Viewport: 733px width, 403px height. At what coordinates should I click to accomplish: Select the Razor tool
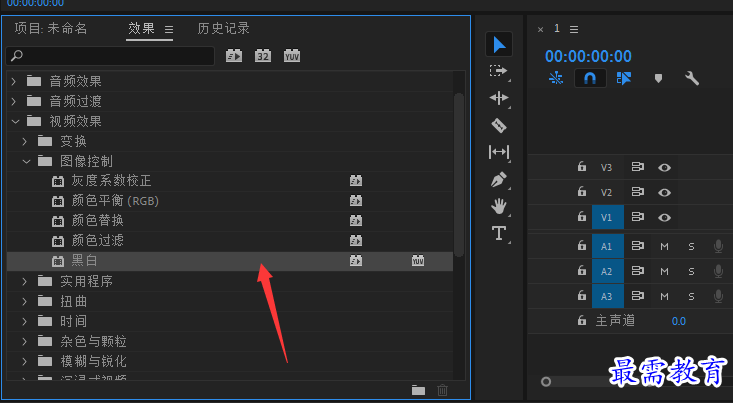[499, 125]
